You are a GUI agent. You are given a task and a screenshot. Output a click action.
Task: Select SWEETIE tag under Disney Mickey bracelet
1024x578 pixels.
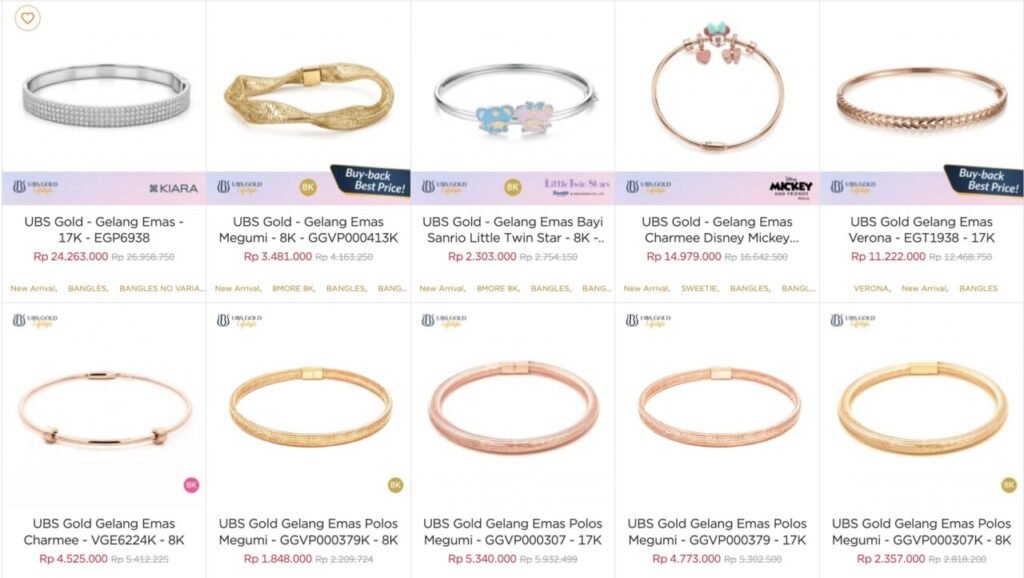point(699,288)
